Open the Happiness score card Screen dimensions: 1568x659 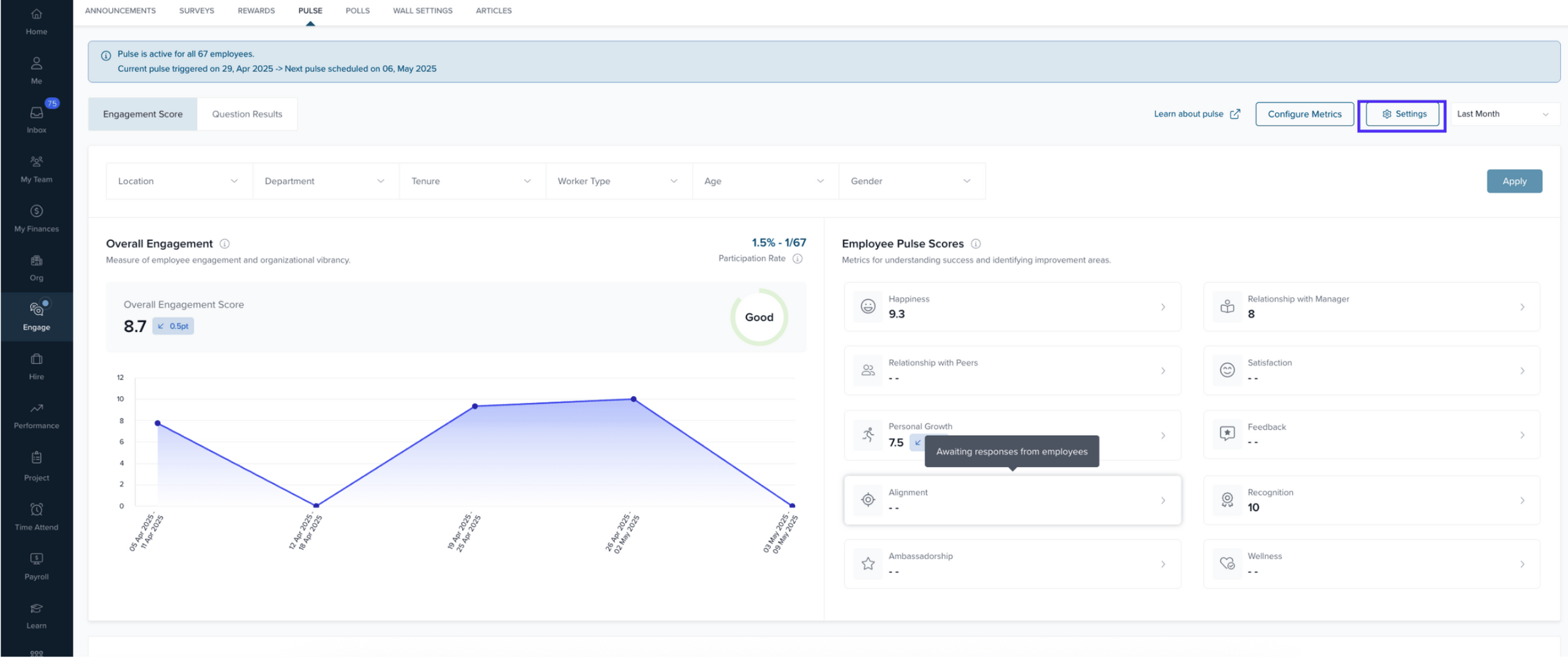pyautogui.click(x=1012, y=308)
